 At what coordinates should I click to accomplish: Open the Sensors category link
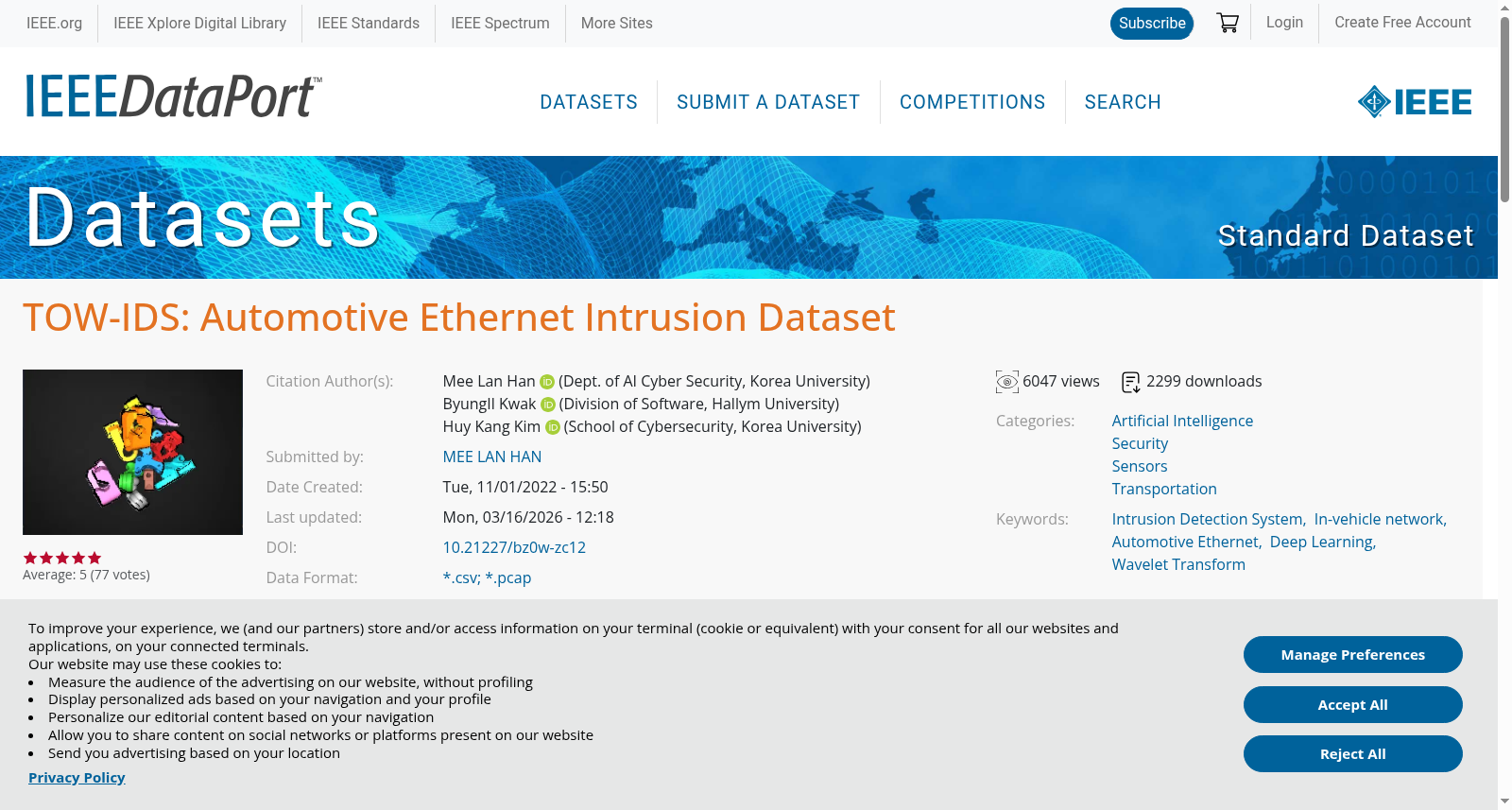pyautogui.click(x=1140, y=466)
